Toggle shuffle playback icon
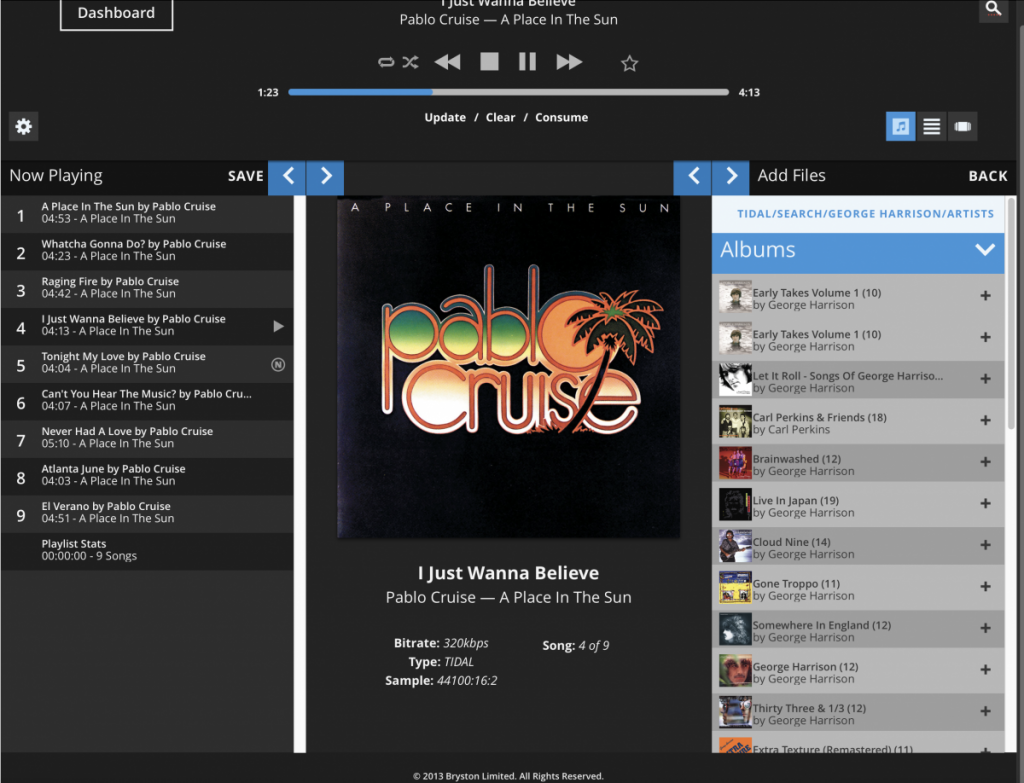This screenshot has width=1024, height=783. point(410,62)
